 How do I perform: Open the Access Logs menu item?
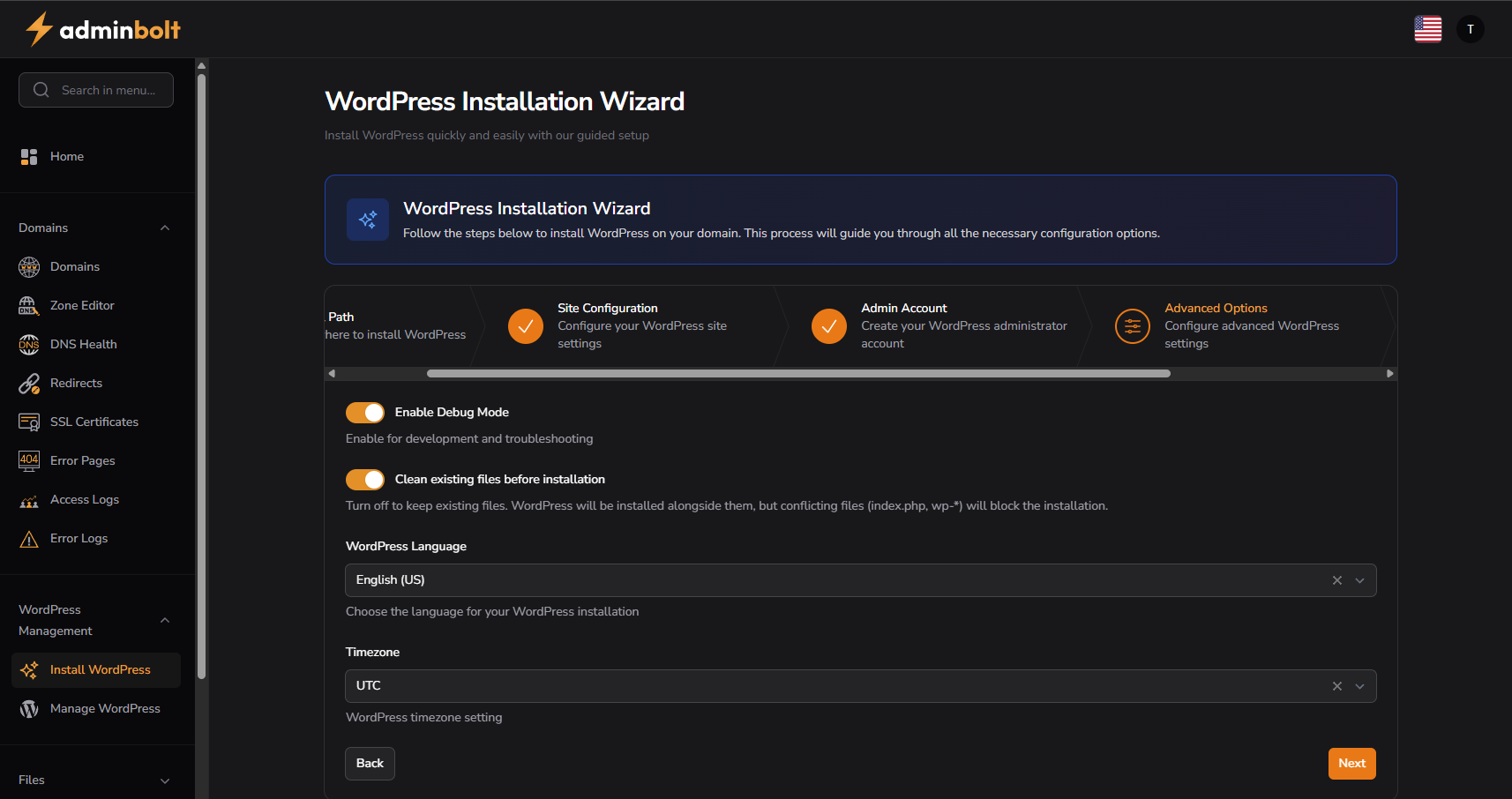pyautogui.click(x=96, y=500)
